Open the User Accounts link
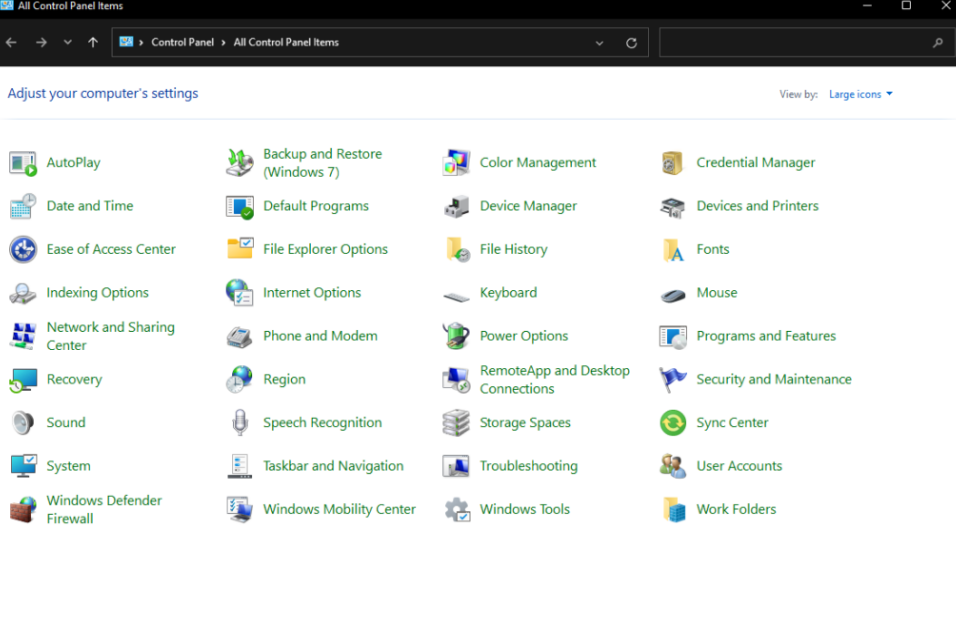The height and width of the screenshot is (627, 956). click(x=739, y=466)
